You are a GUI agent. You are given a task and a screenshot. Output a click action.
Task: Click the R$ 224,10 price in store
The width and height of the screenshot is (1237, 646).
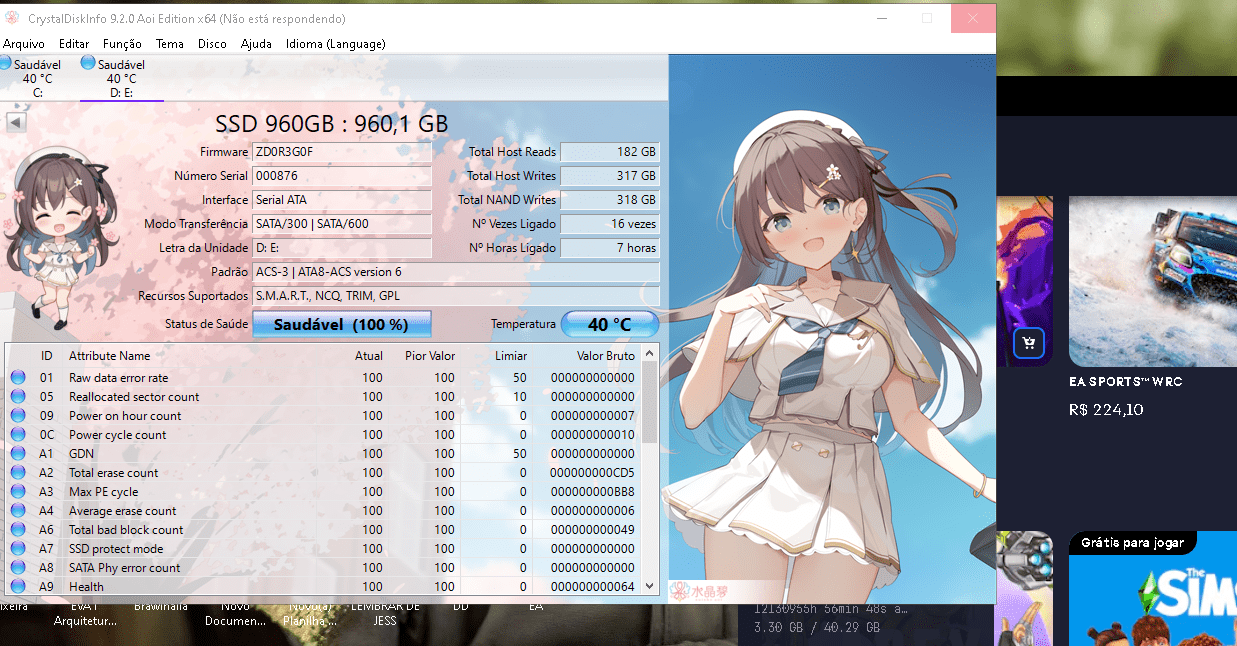[x=1106, y=410]
